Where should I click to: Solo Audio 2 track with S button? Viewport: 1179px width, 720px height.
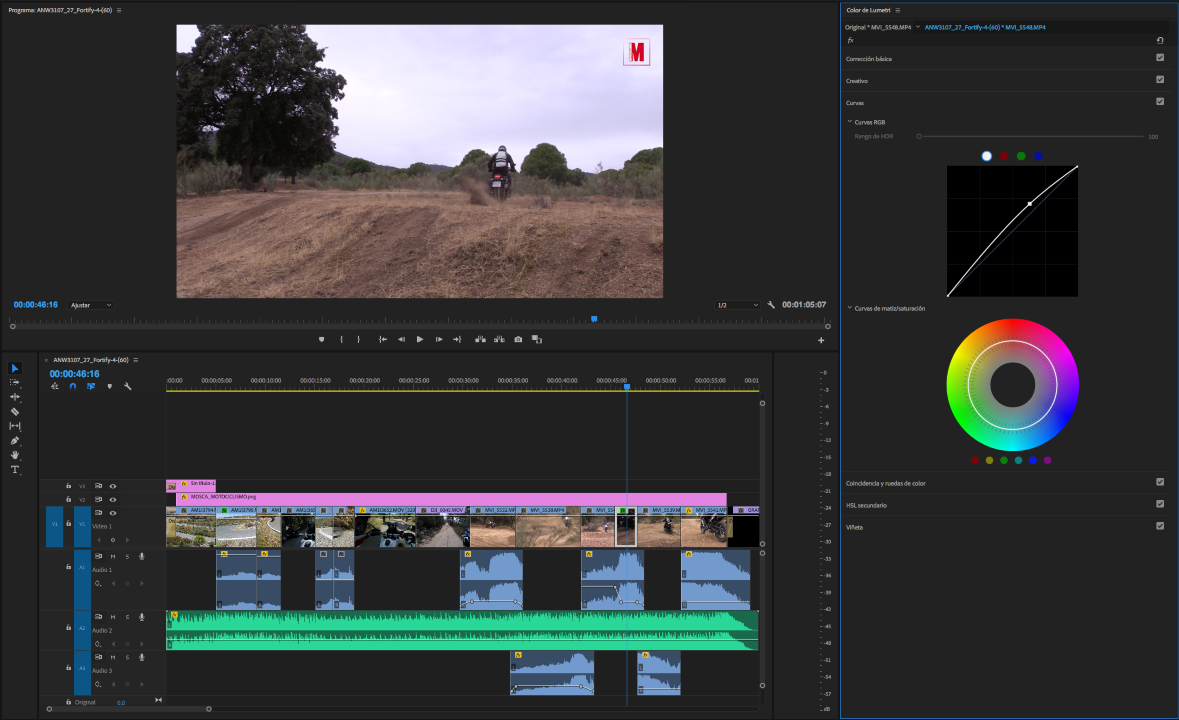pyautogui.click(x=127, y=617)
